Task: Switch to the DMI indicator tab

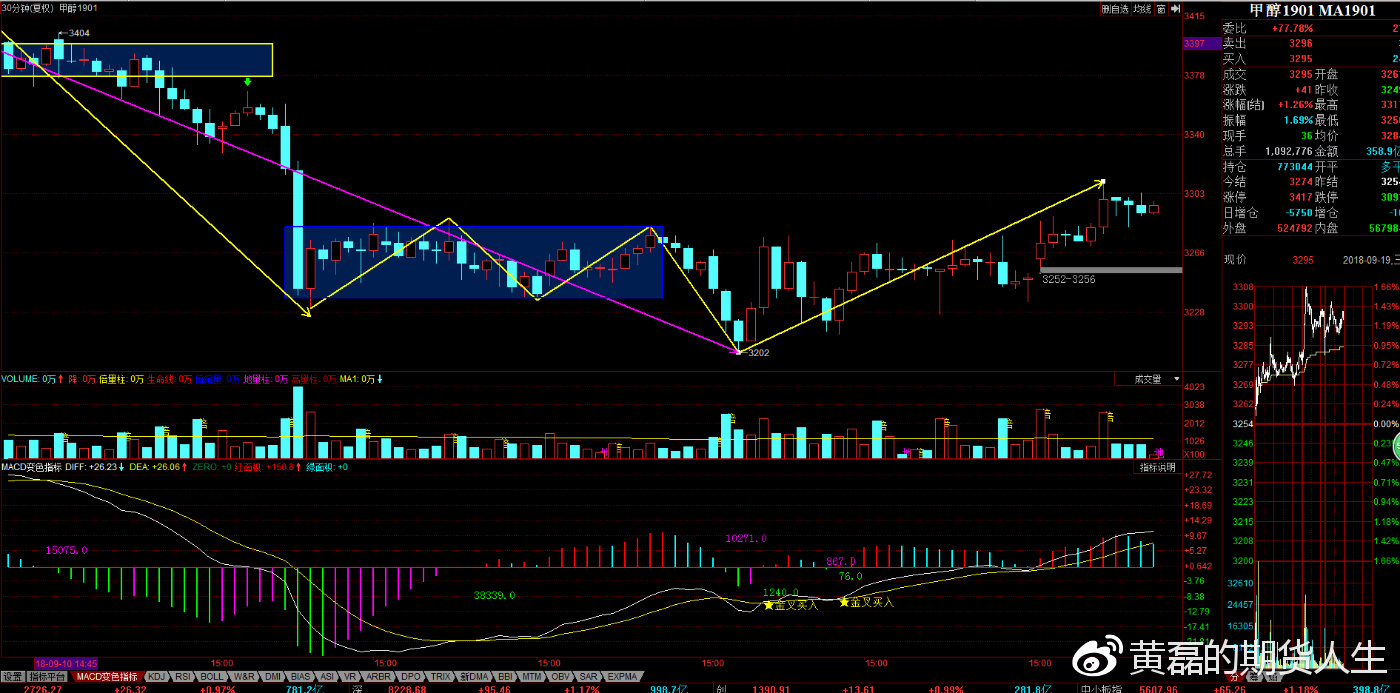Action: click(x=273, y=677)
